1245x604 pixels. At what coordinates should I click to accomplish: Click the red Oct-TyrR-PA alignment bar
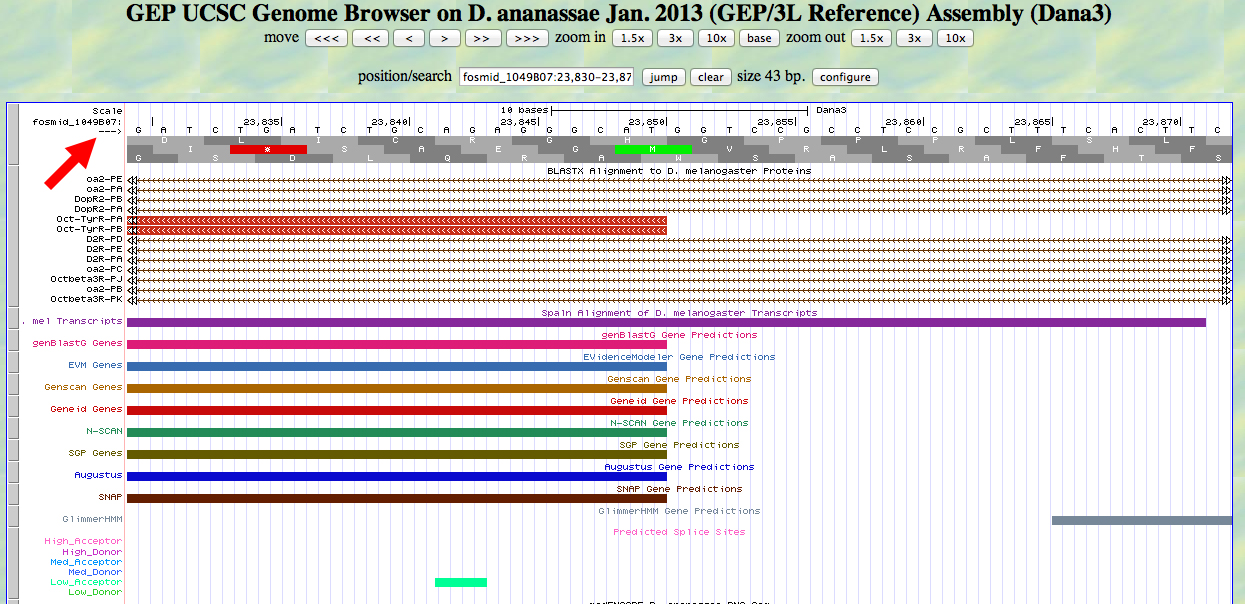(x=396, y=219)
